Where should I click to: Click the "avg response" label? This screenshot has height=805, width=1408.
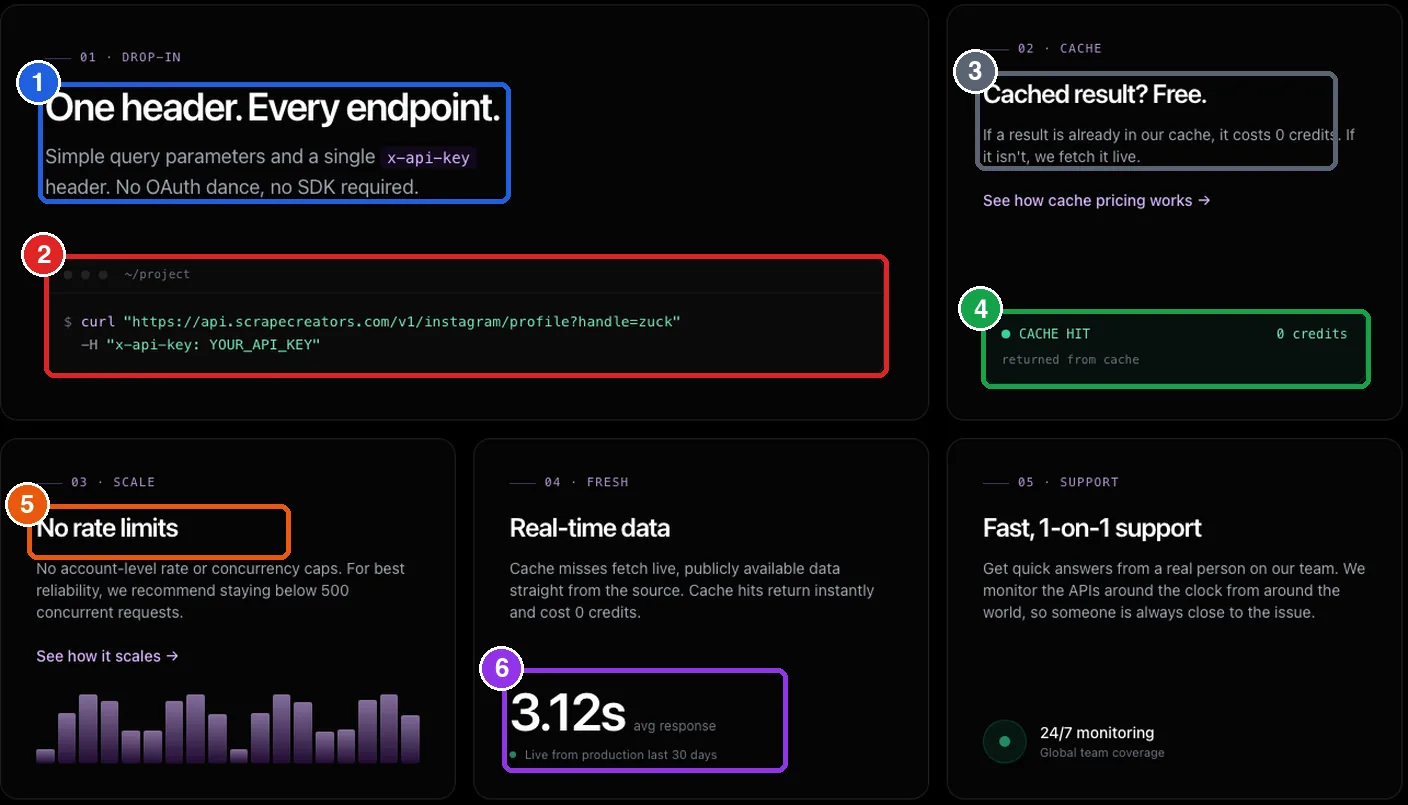pos(675,726)
